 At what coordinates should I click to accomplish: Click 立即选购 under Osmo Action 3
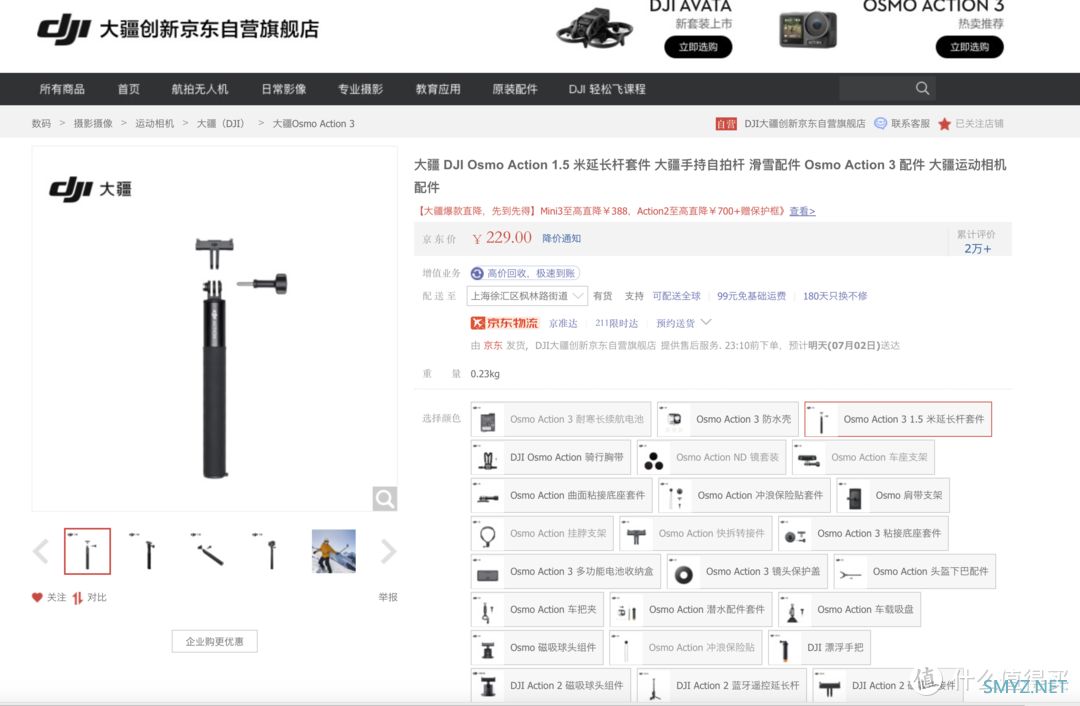969,47
